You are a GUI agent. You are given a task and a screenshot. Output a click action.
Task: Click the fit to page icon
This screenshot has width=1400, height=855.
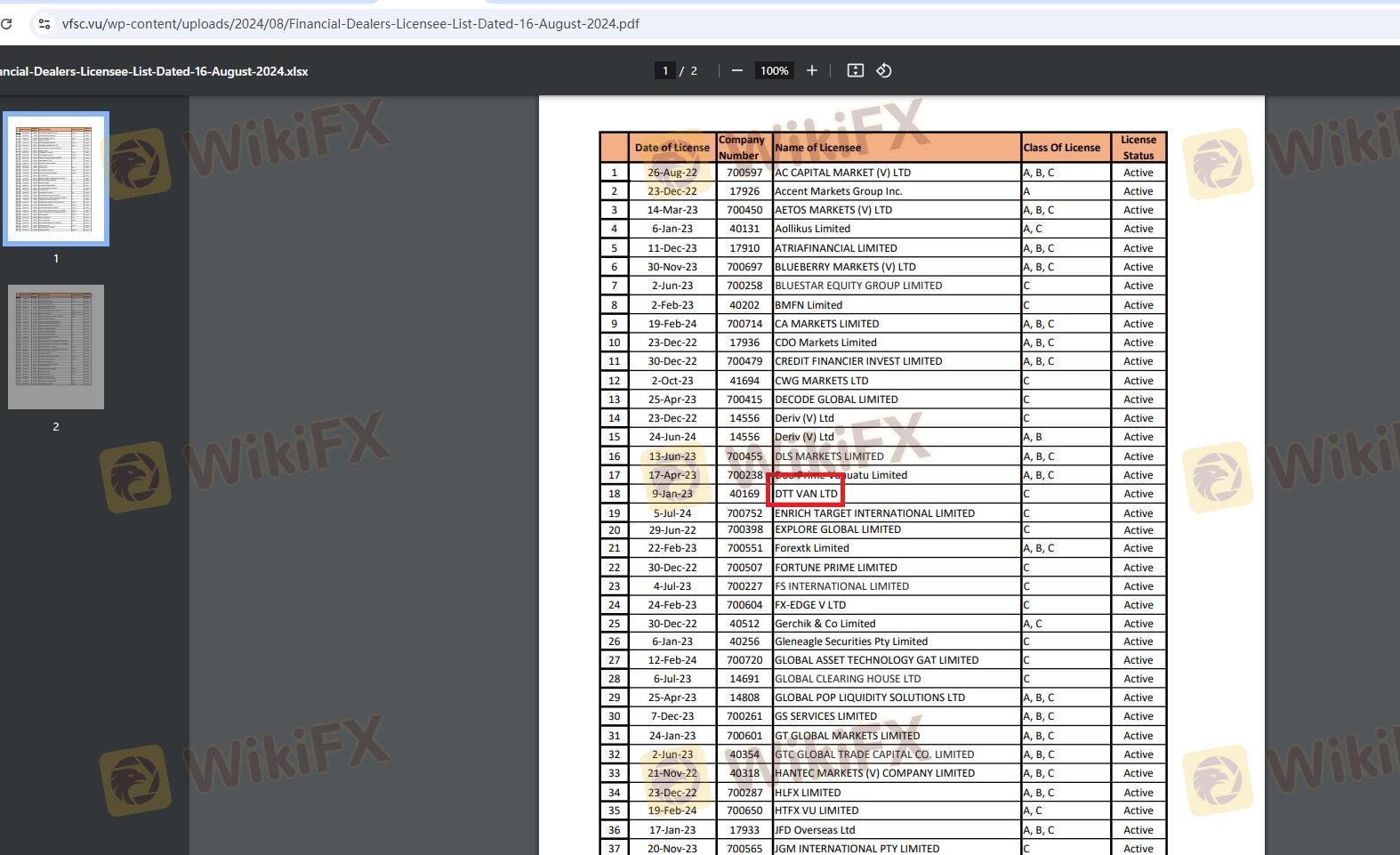(855, 71)
